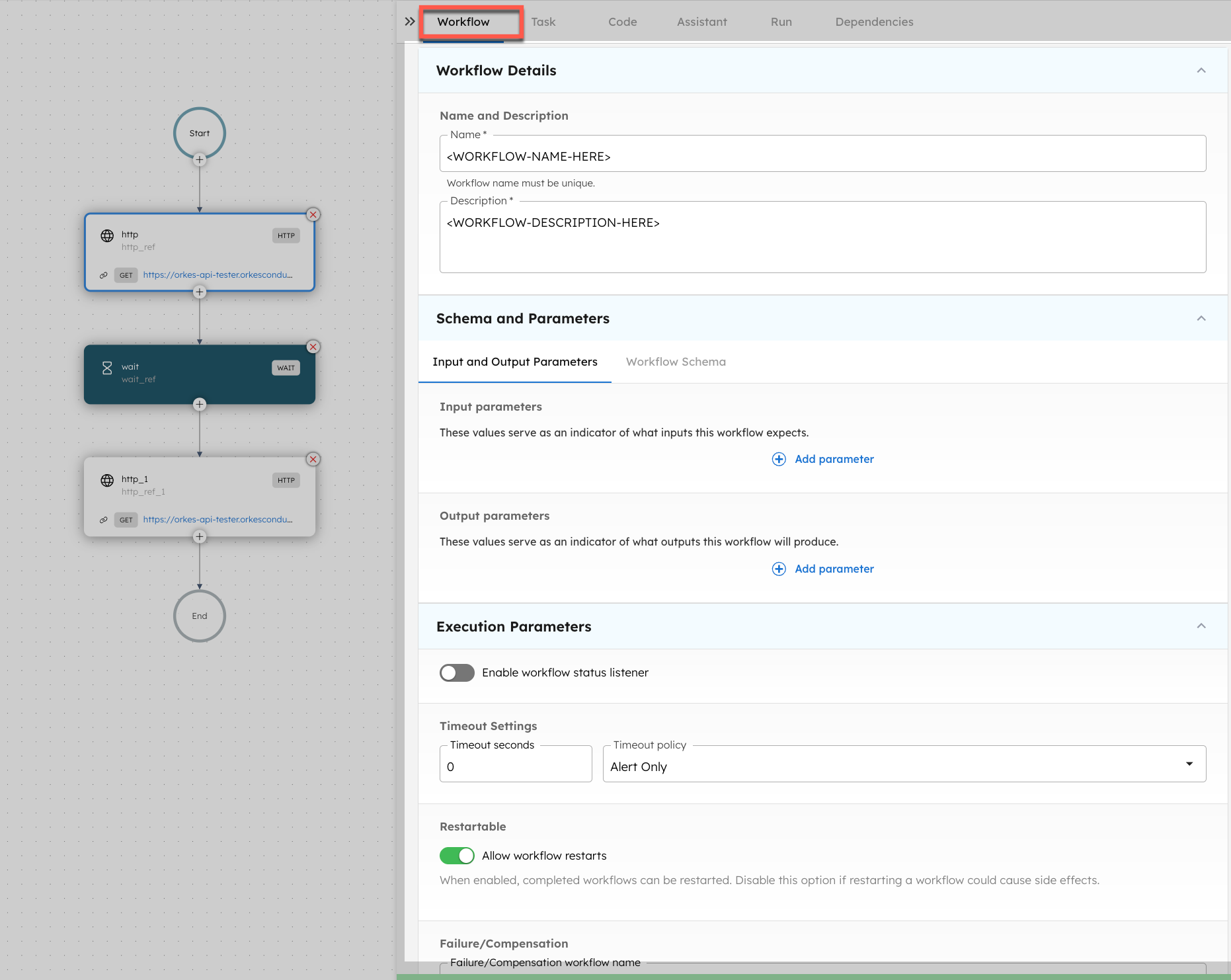Open the GET URL link on the http task
The height and width of the screenshot is (980, 1231).
218,274
